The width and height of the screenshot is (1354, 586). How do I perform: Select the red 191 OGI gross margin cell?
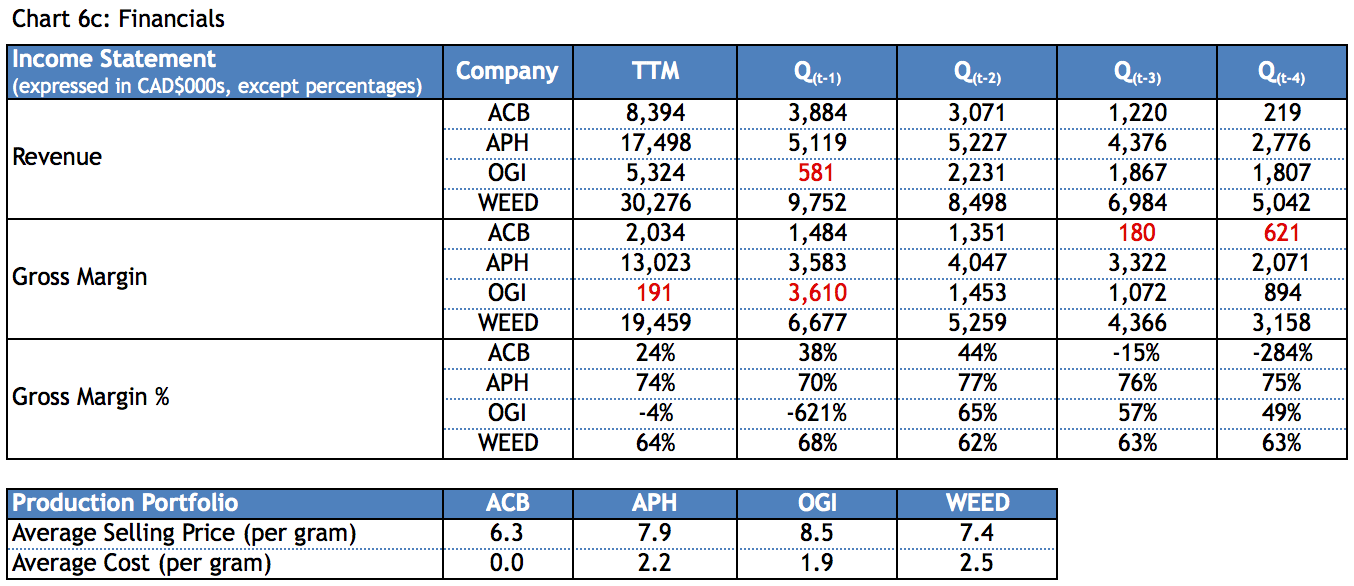point(656,293)
